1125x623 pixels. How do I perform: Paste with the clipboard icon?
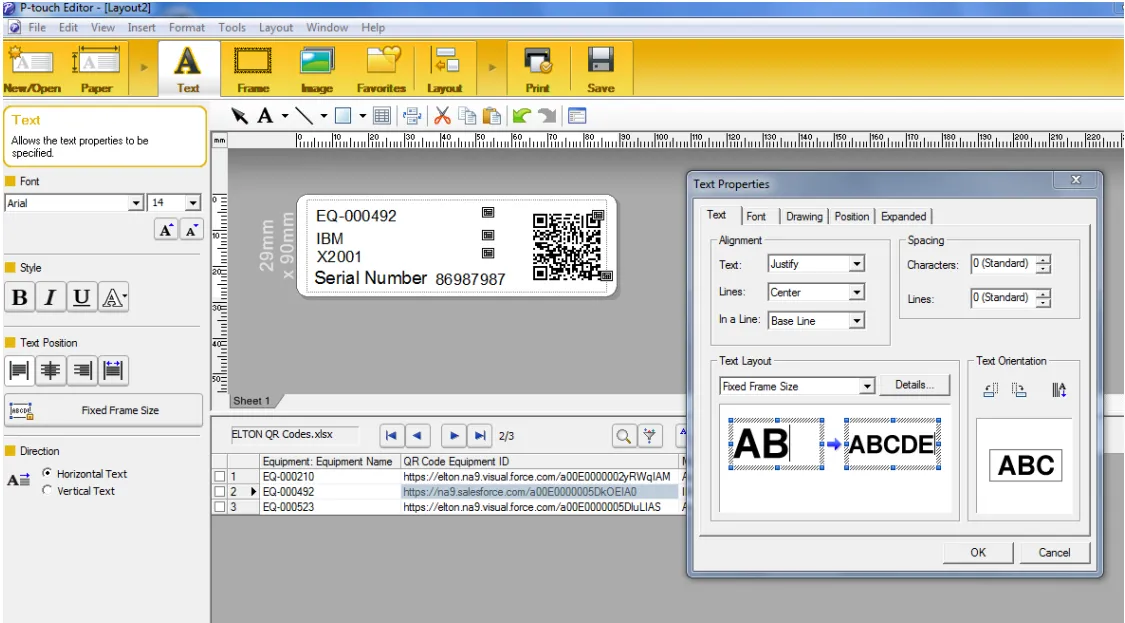(491, 116)
